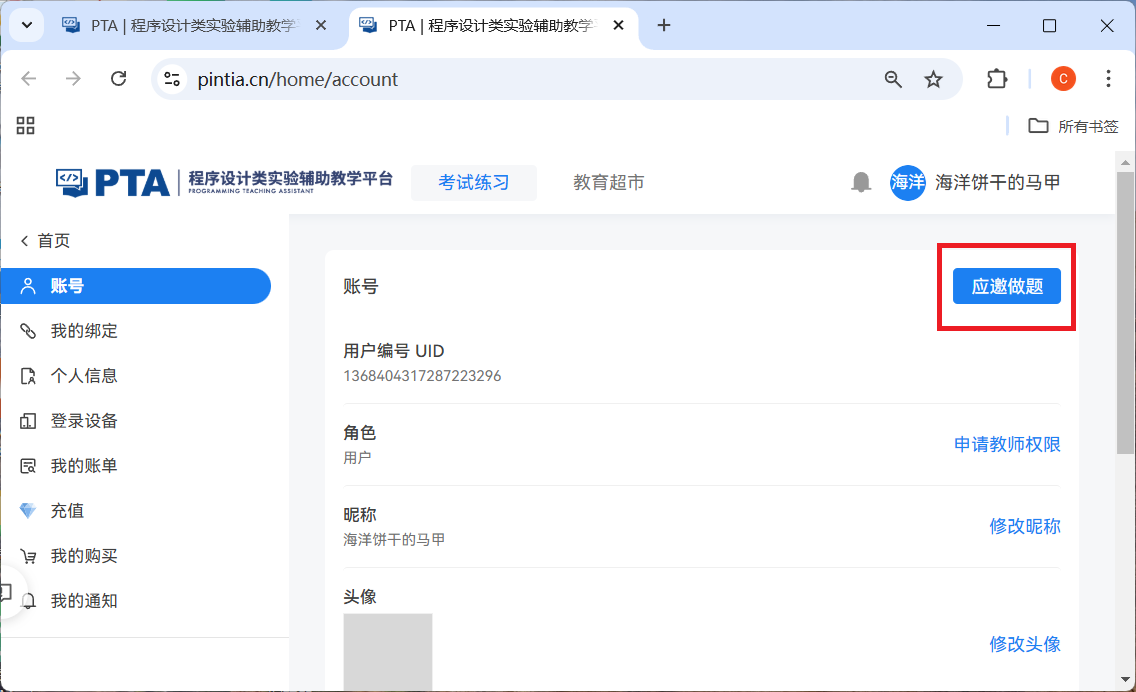
Task: Open the browser extensions puzzle icon
Action: [996, 79]
